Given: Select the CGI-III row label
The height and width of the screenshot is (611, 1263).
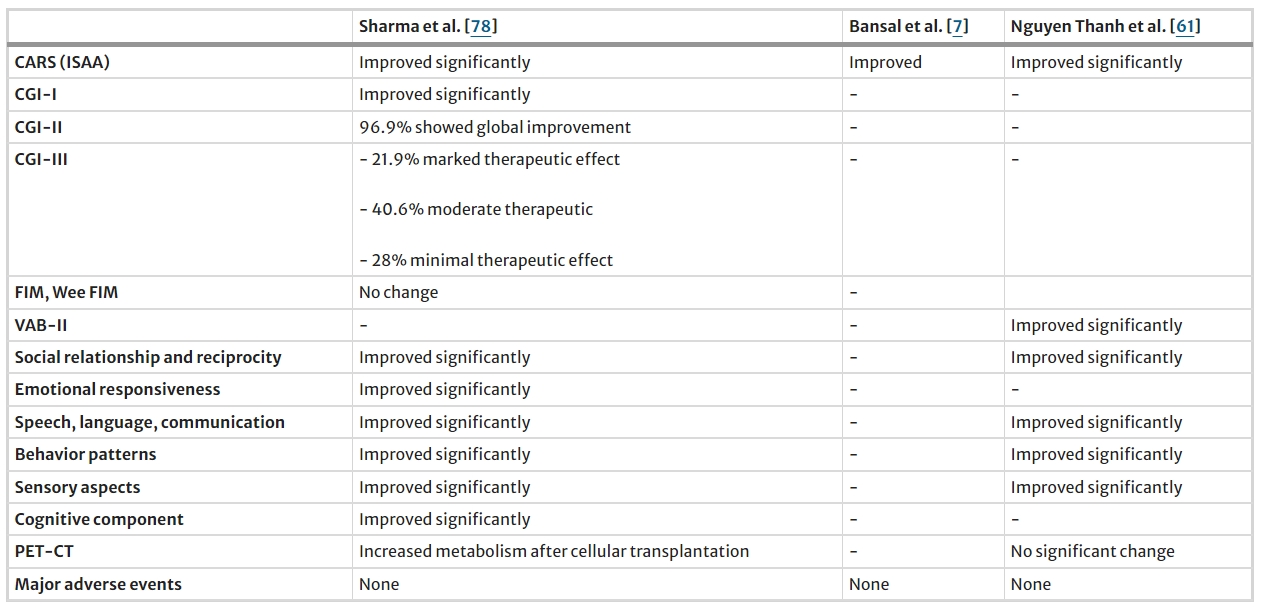Looking at the screenshot, I should [x=41, y=159].
